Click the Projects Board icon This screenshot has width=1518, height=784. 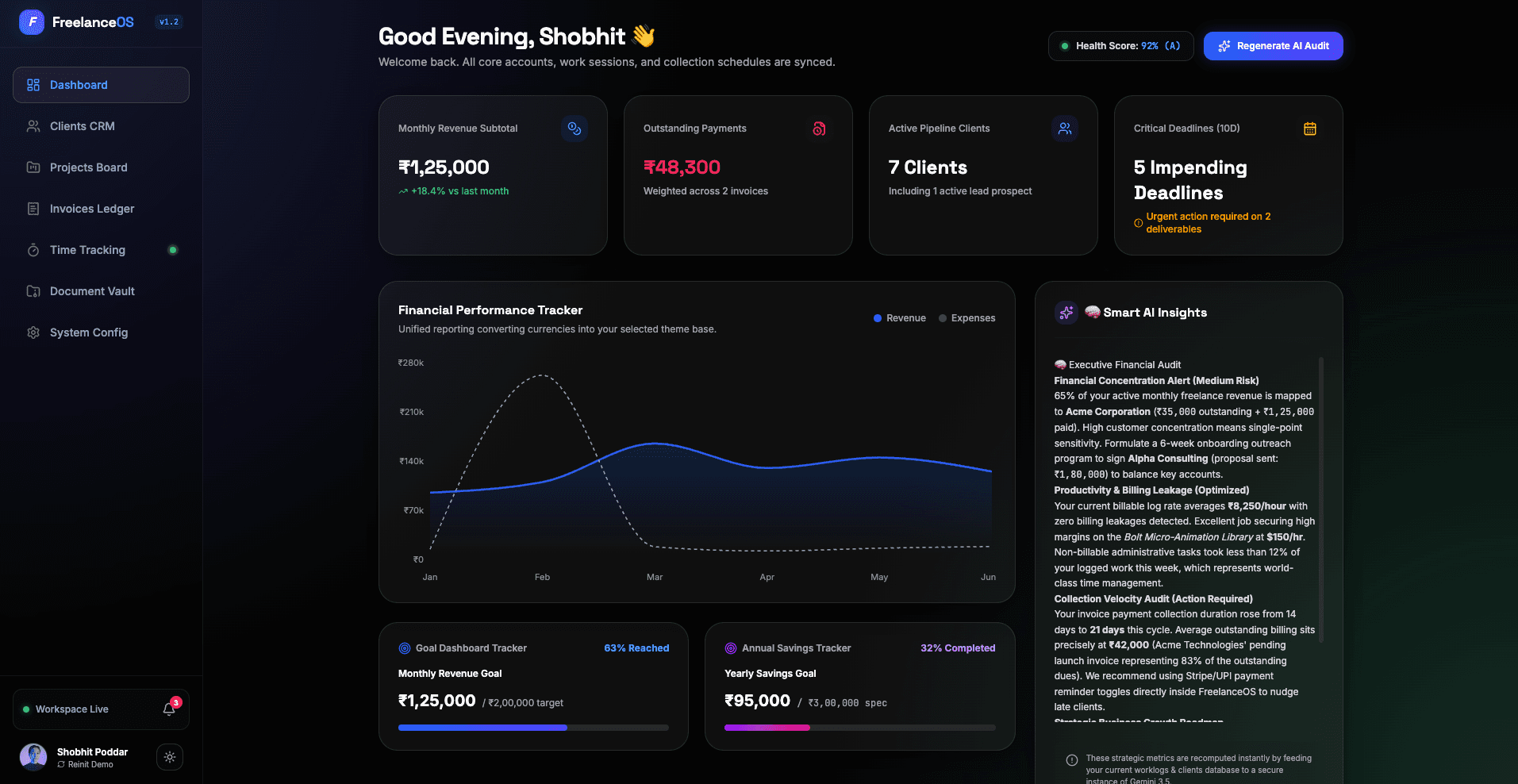33,167
